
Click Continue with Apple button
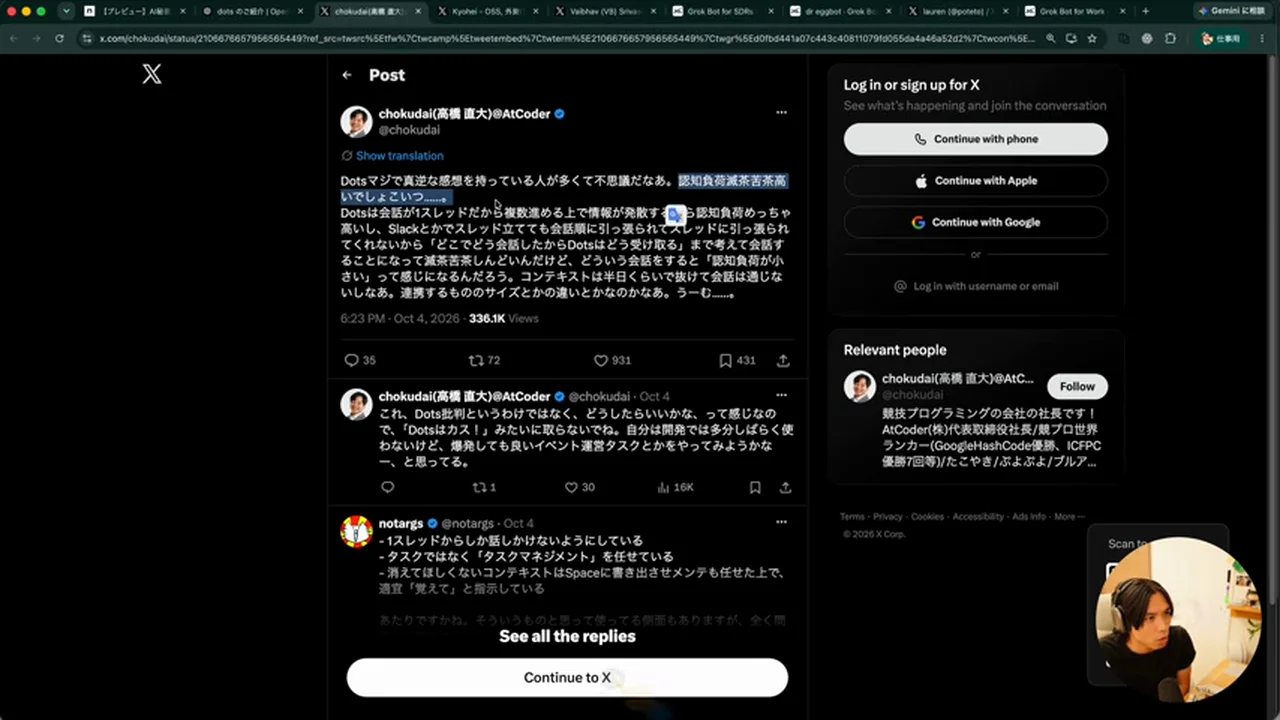point(975,181)
